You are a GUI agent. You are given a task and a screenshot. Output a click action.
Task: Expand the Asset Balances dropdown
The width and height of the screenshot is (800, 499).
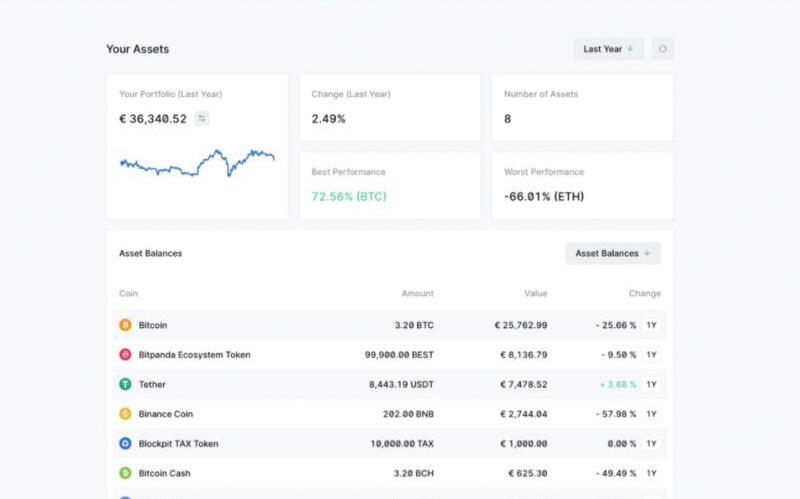pos(612,254)
